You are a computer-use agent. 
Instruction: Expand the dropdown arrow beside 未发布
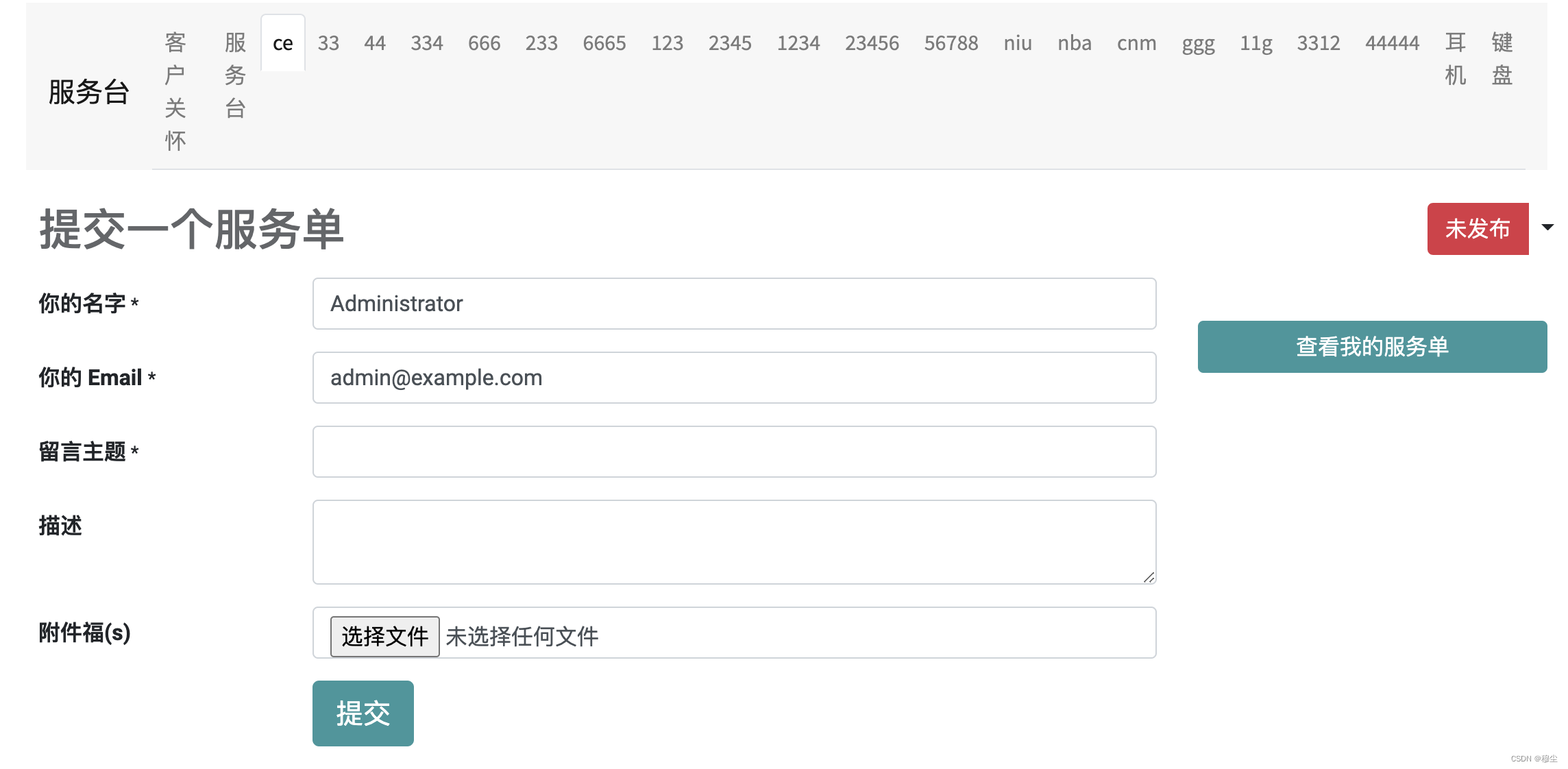1547,228
